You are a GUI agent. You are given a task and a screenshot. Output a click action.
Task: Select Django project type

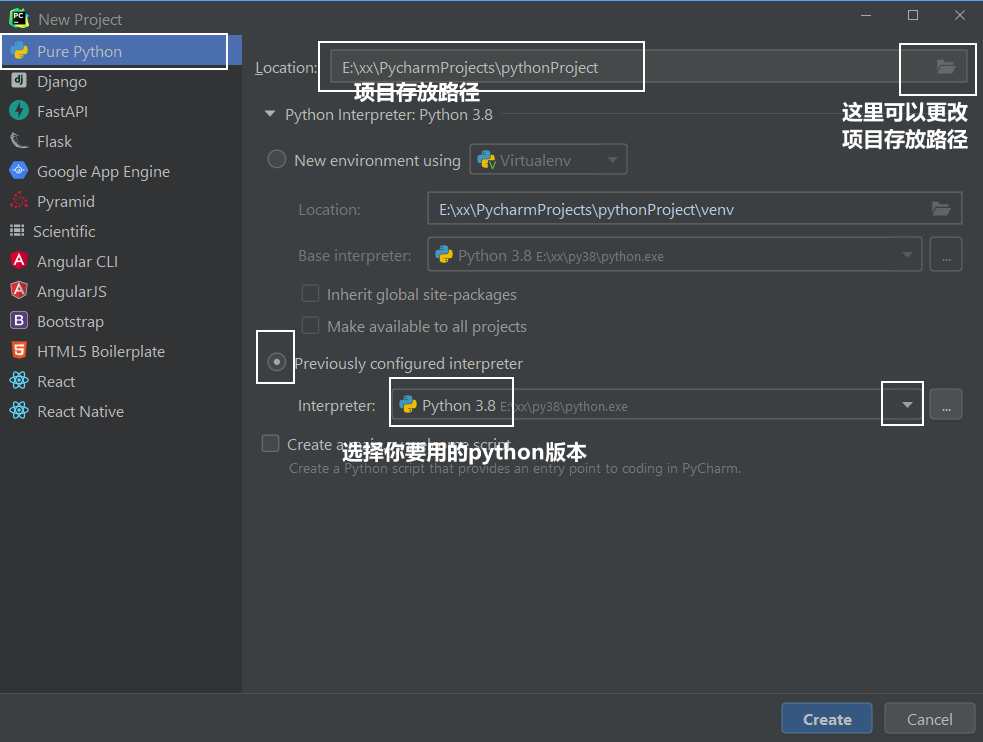[121, 81]
